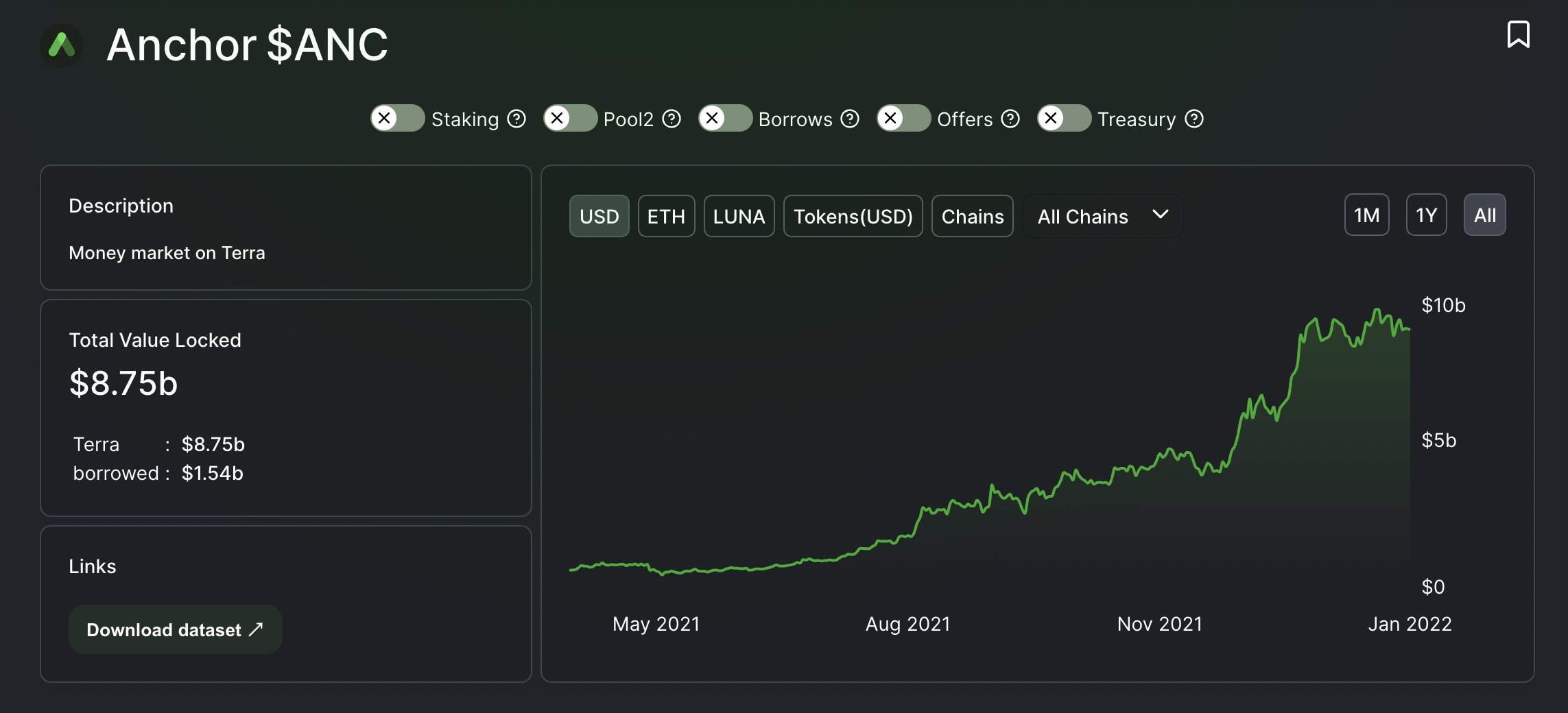The width and height of the screenshot is (1568, 713).
Task: Click the $5b y-axis label
Action: 1439,440
